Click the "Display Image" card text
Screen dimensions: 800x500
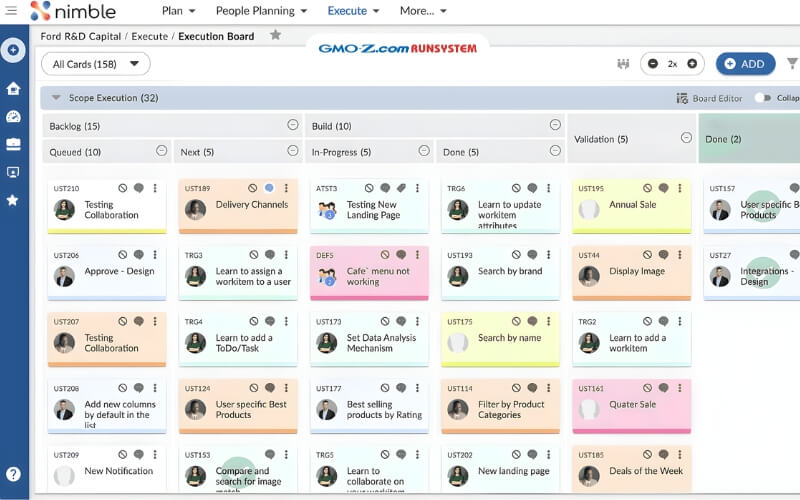[x=637, y=271]
